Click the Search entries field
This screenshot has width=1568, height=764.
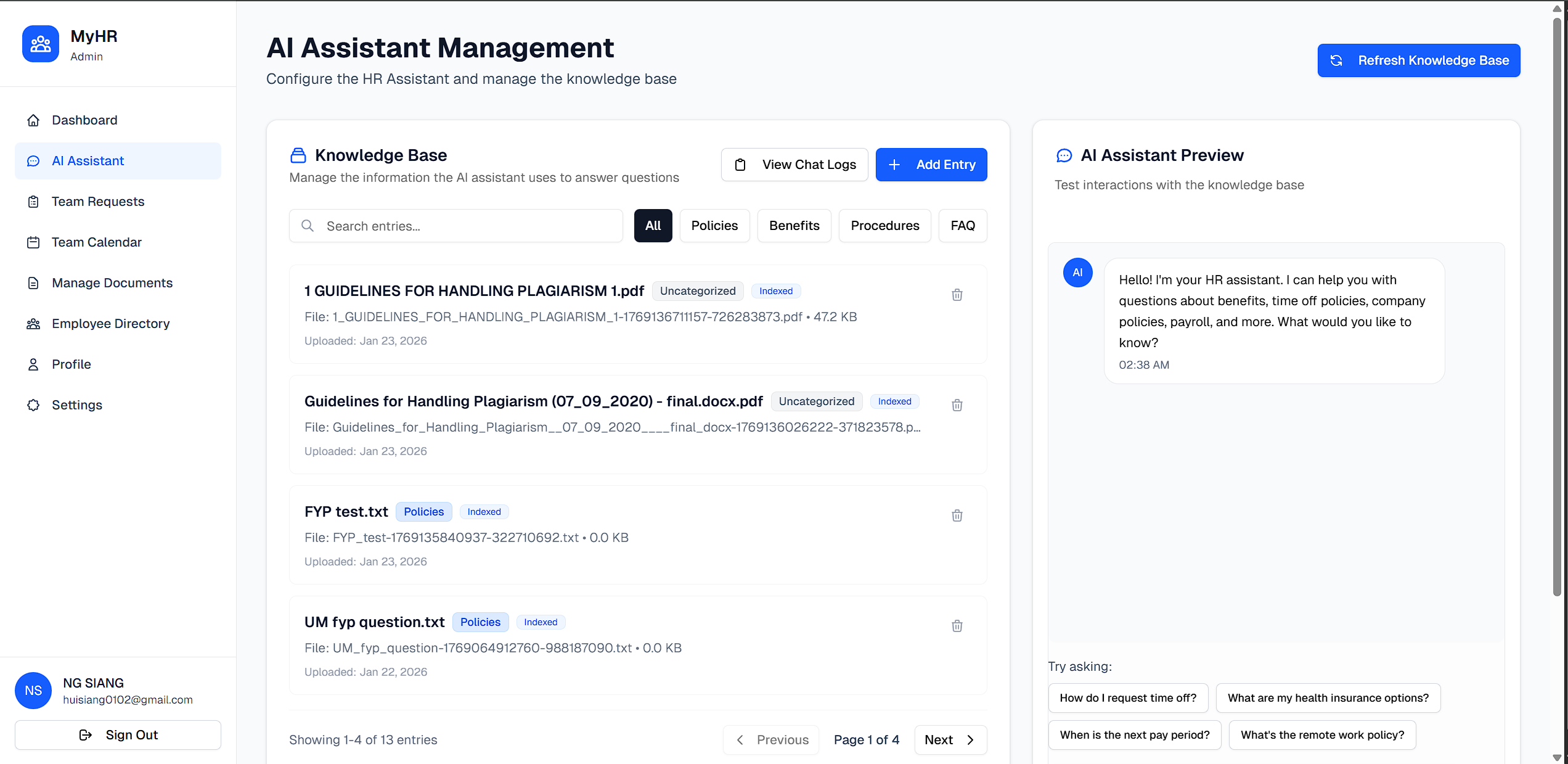(x=456, y=226)
